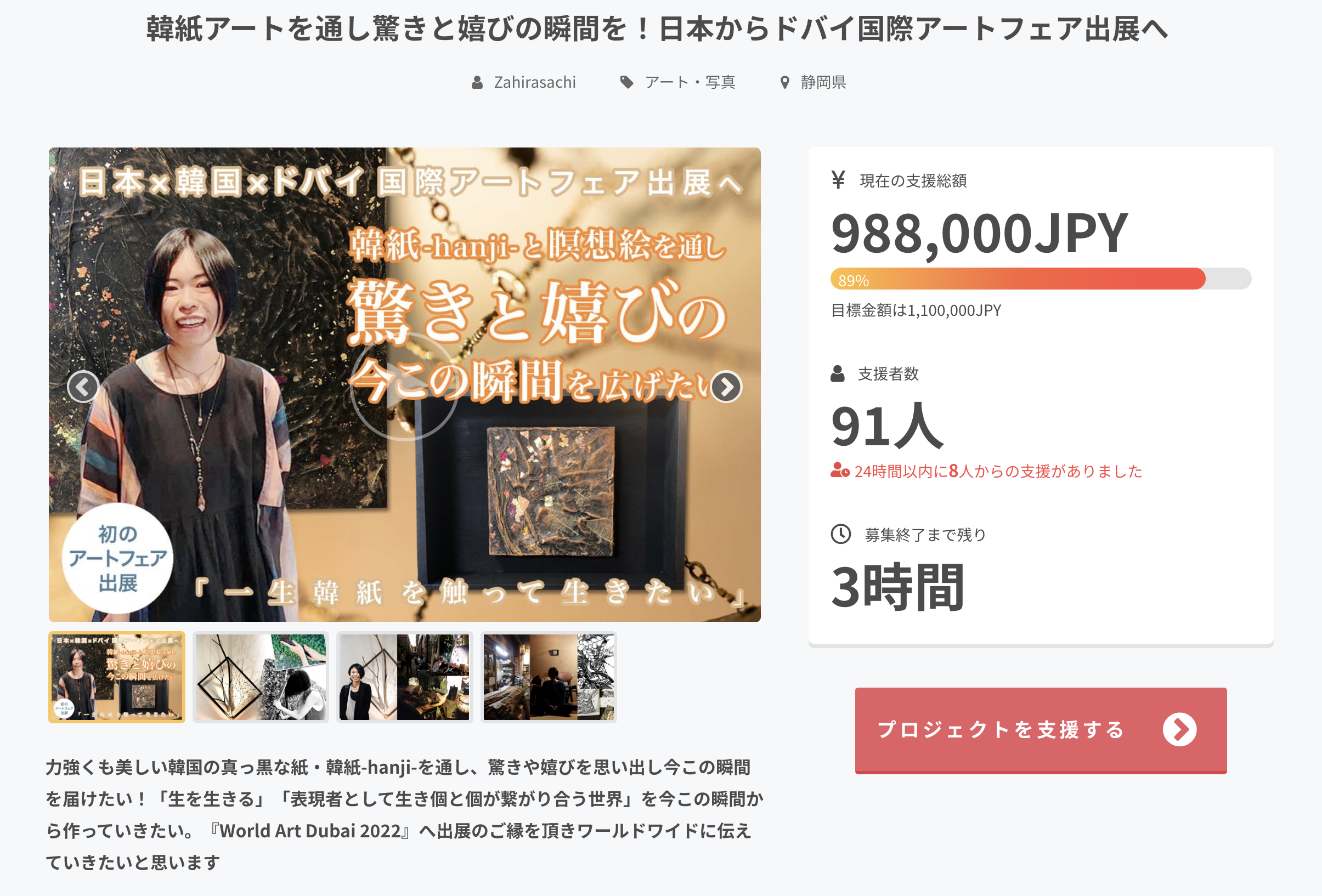Viewport: 1322px width, 896px height.
Task: Open the Zahirasachi author link
Action: [x=534, y=82]
